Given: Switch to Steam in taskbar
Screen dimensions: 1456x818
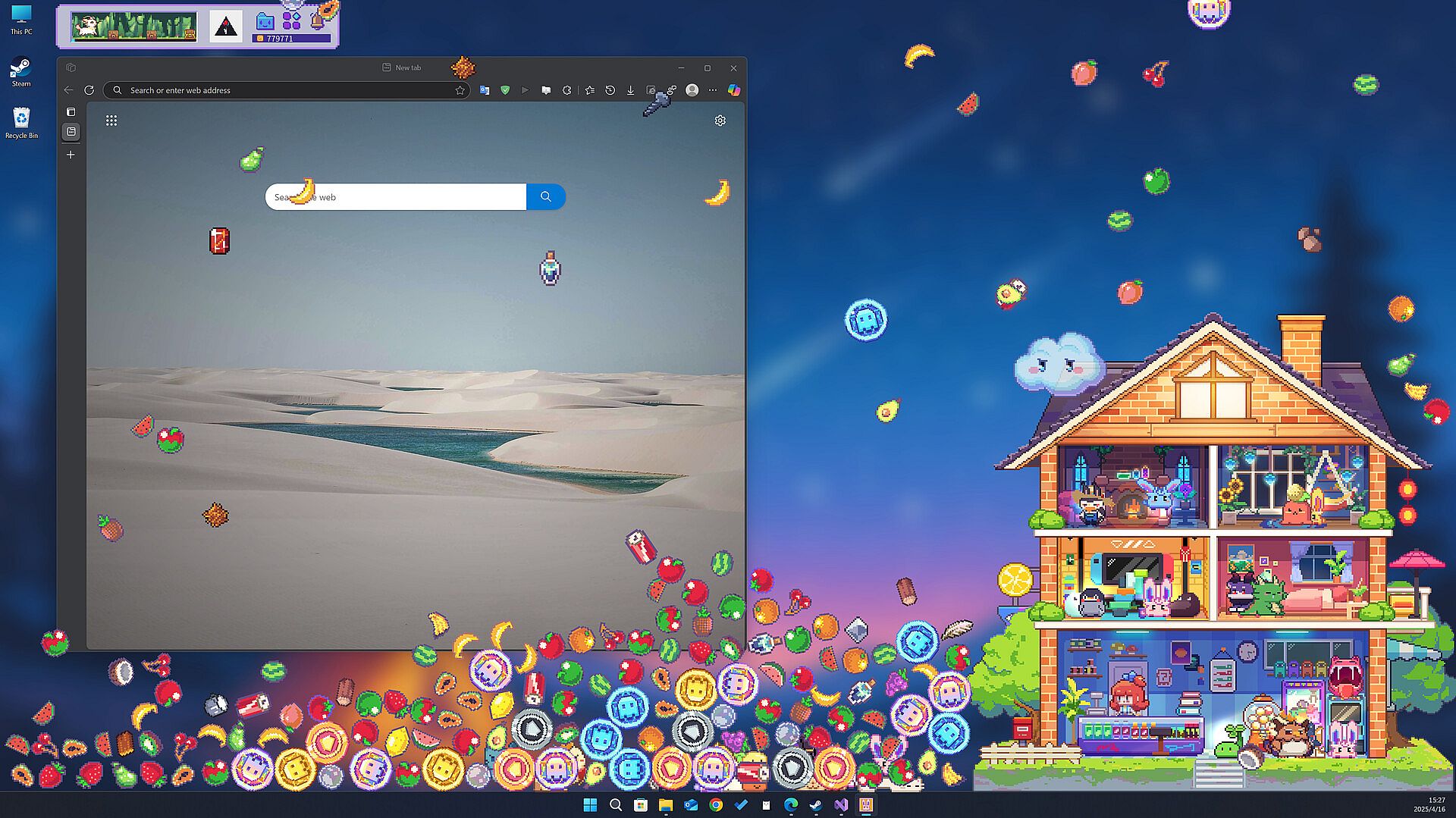Looking at the screenshot, I should point(816,805).
